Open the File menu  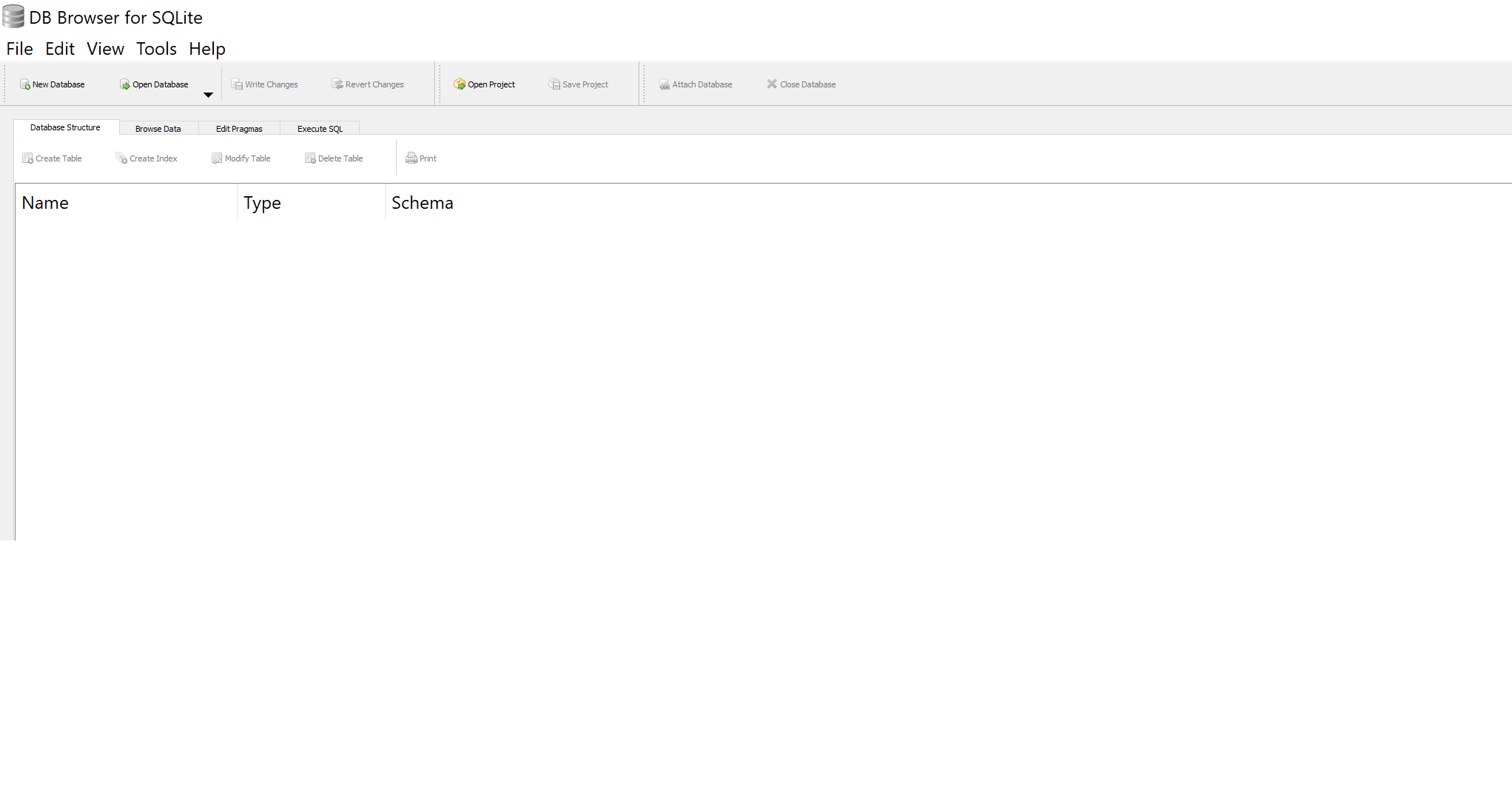point(19,49)
